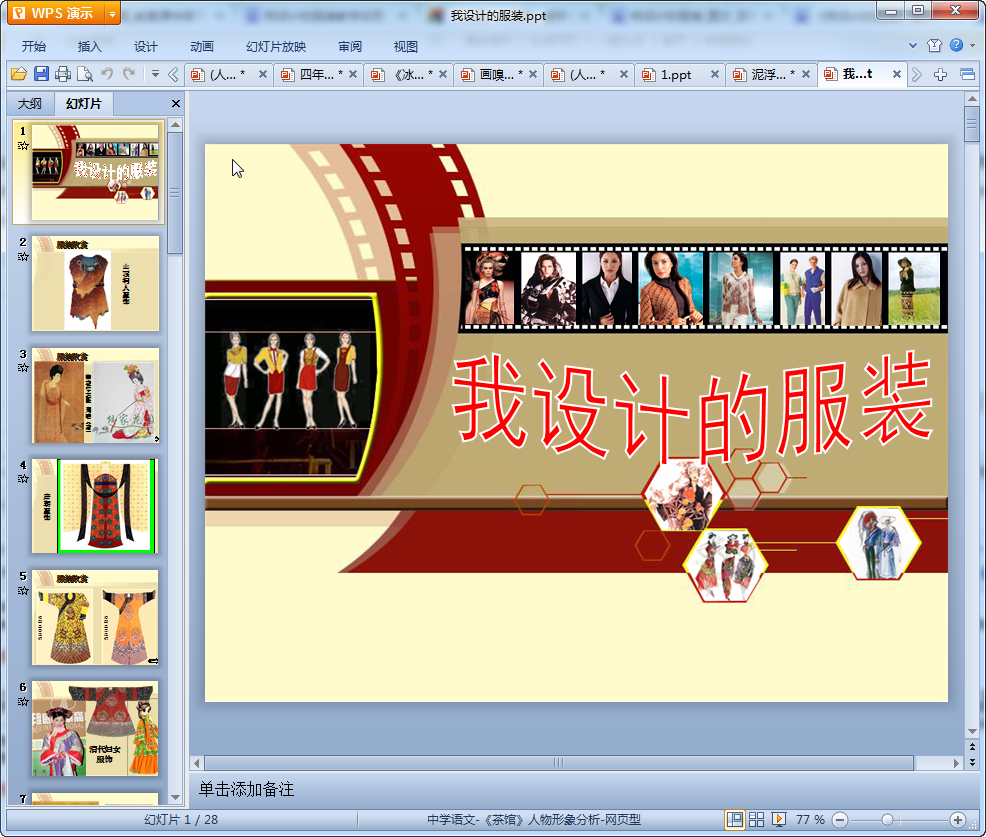Open Print Preview icon
Screen dimensions: 986x837
coord(85,74)
